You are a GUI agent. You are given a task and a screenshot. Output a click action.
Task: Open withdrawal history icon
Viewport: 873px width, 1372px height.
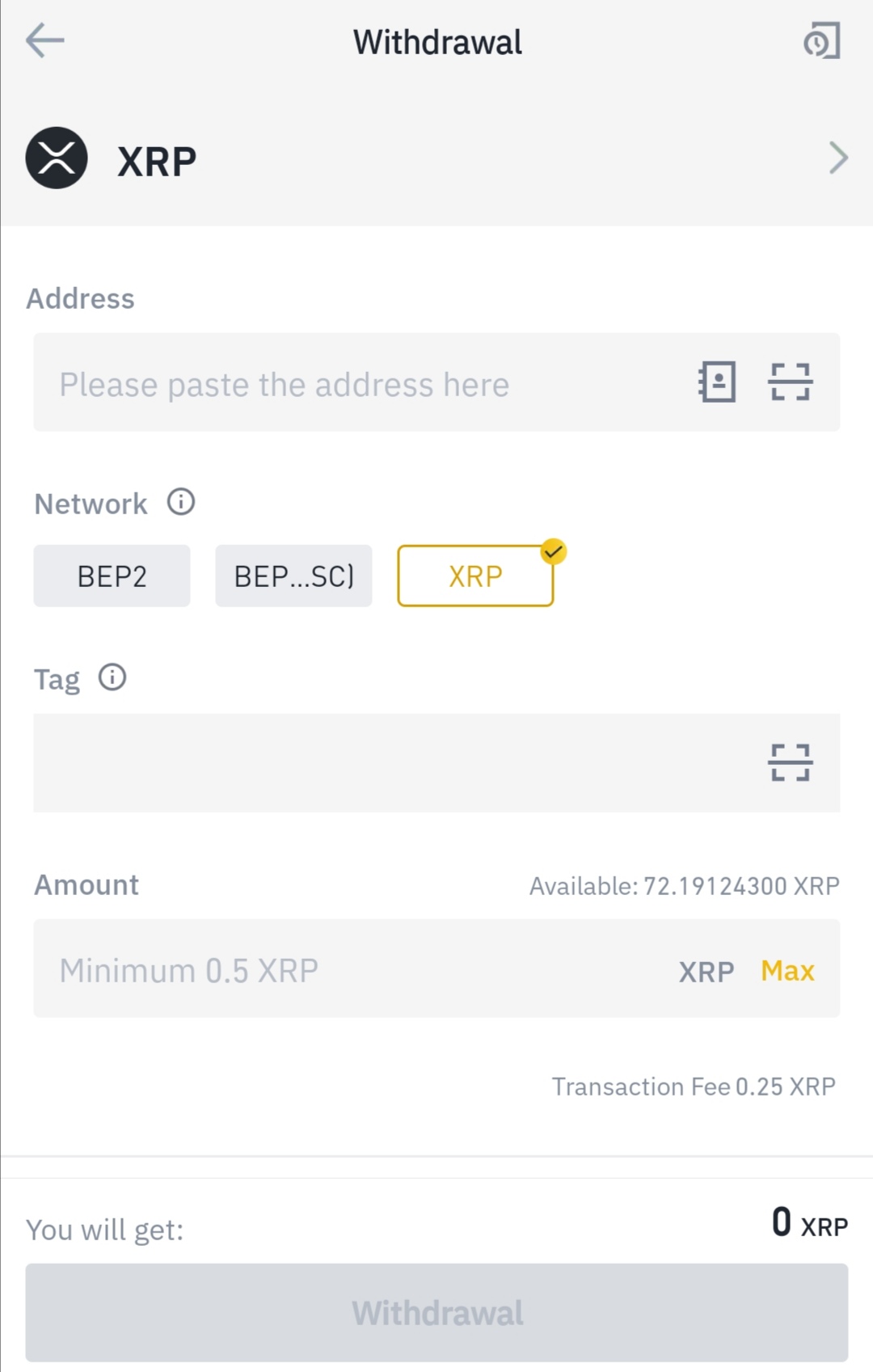tap(822, 41)
